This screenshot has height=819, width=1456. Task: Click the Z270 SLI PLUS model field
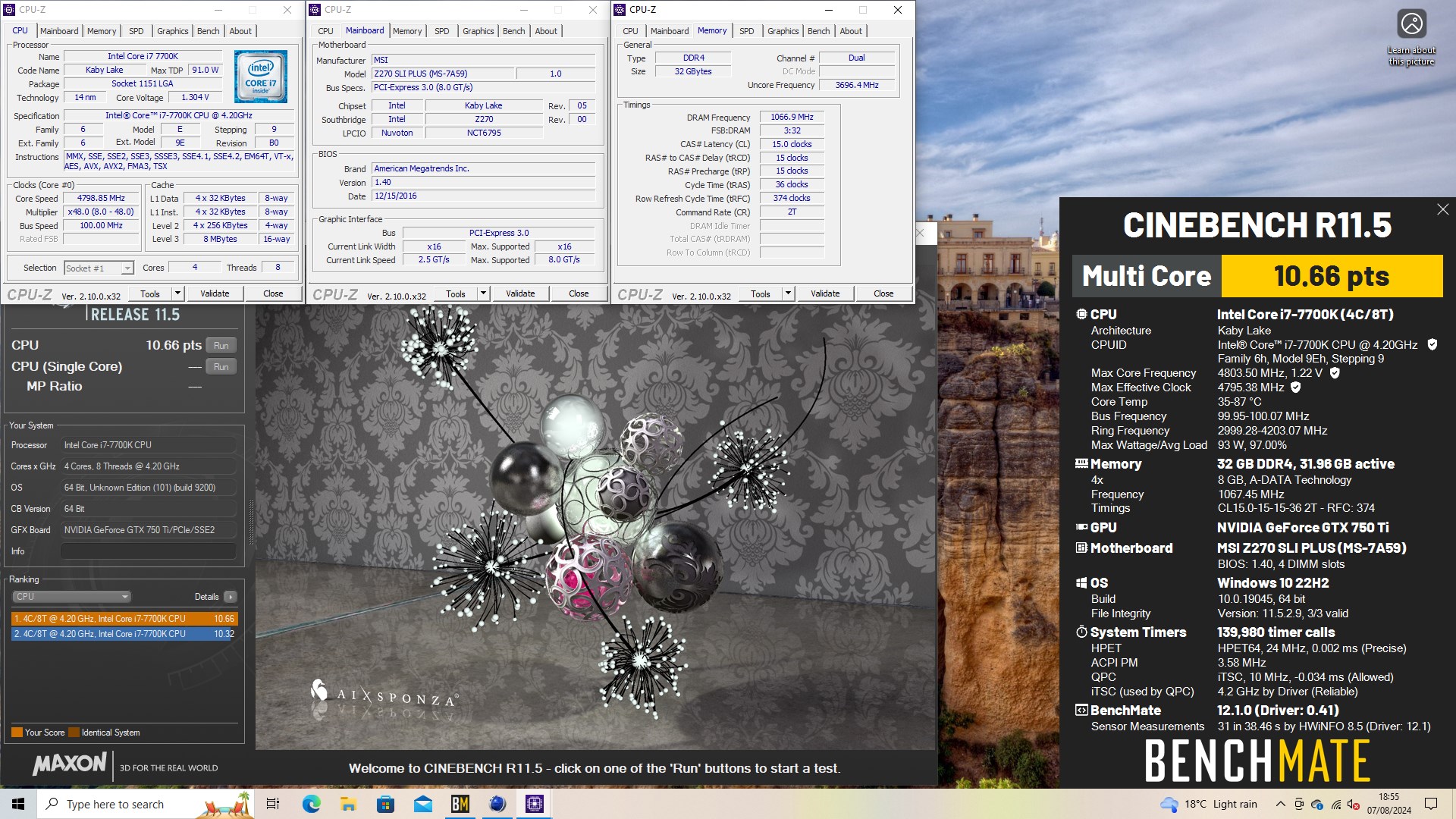click(443, 74)
